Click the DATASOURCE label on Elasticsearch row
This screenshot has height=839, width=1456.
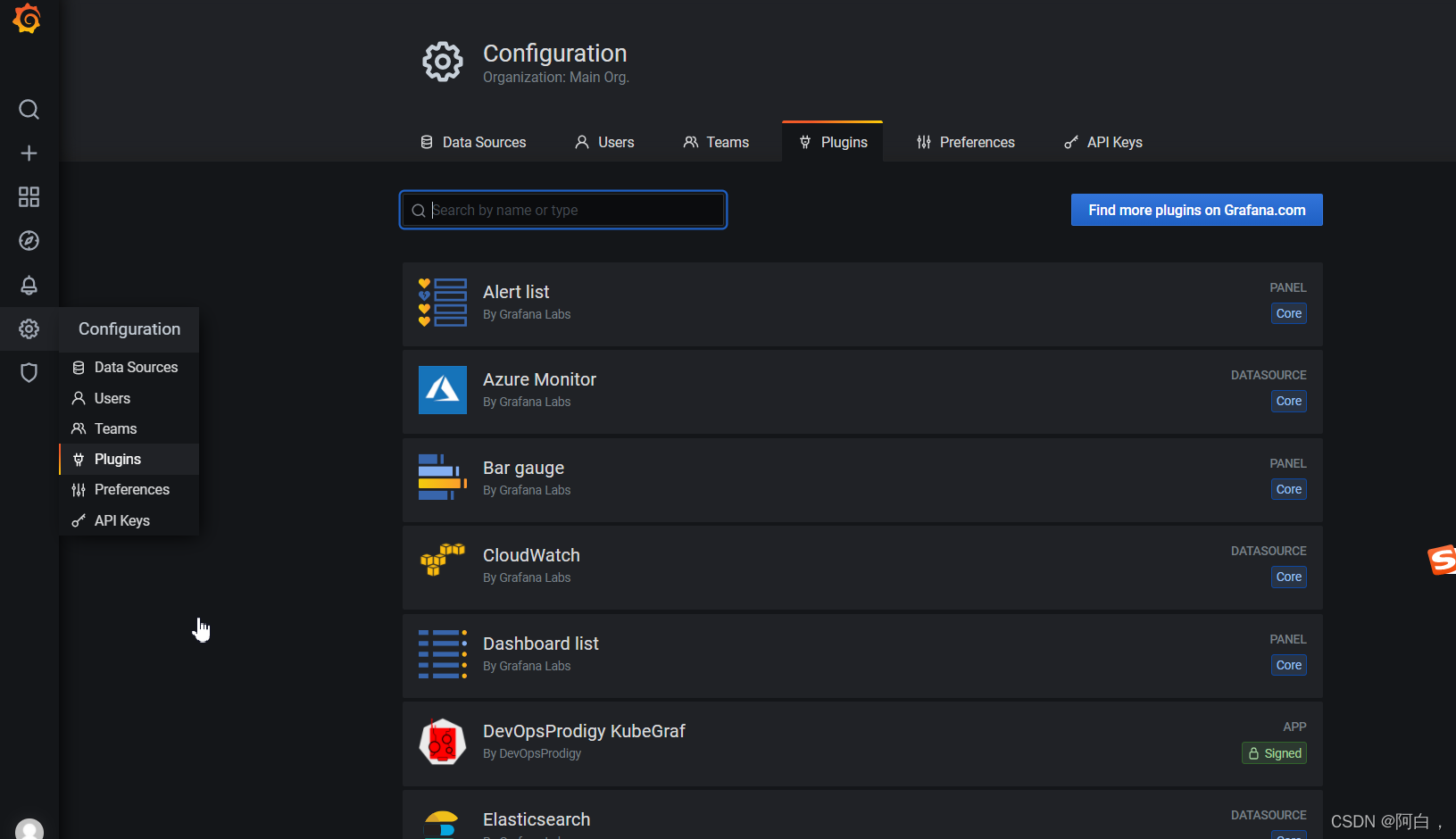point(1269,815)
